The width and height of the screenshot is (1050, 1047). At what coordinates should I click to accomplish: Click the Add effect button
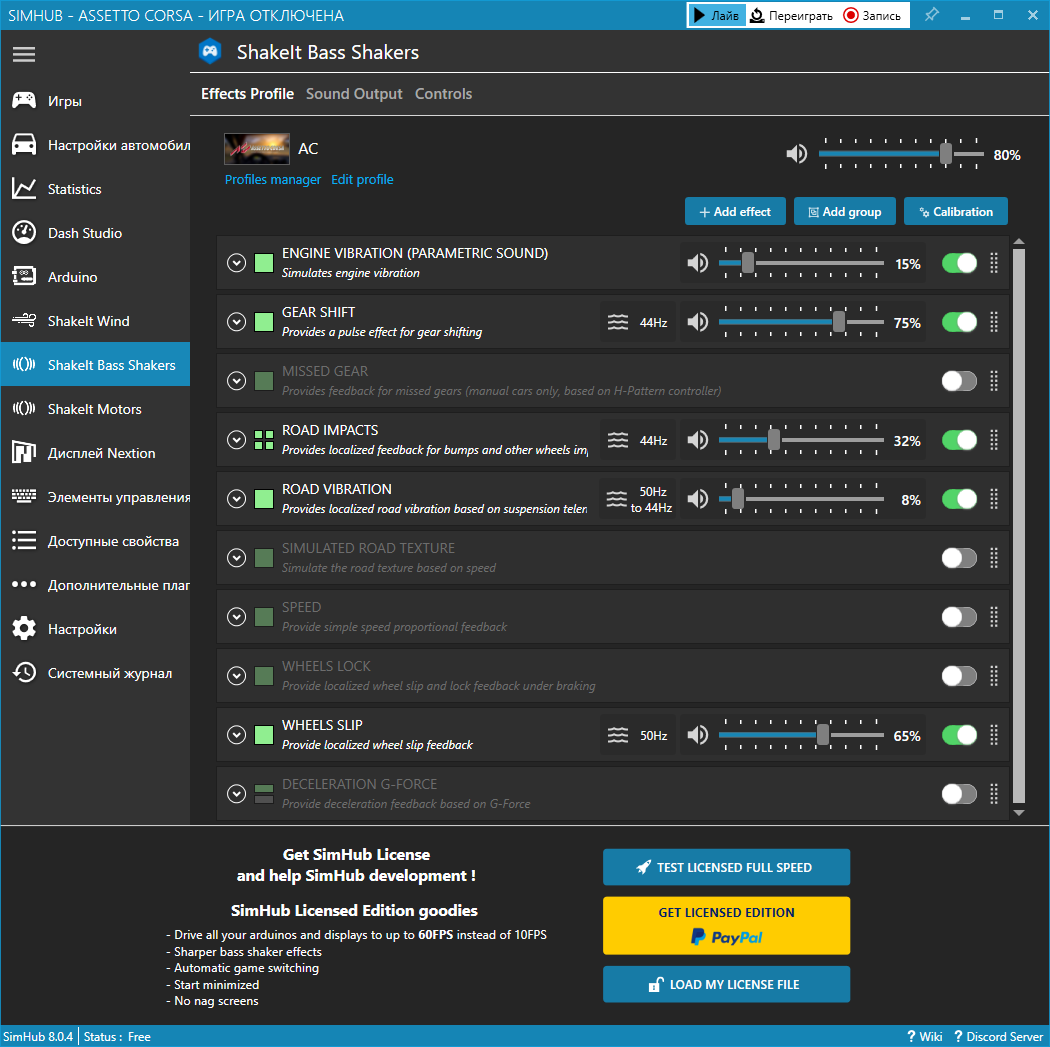tap(735, 212)
